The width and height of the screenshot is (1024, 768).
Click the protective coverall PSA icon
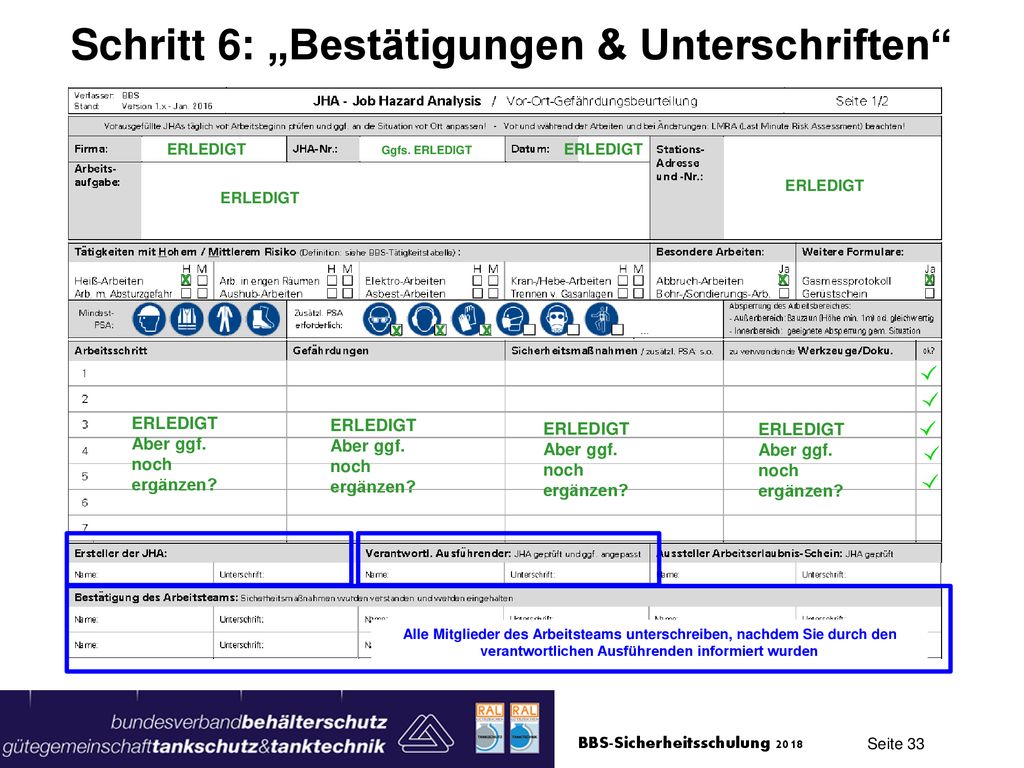tap(225, 320)
